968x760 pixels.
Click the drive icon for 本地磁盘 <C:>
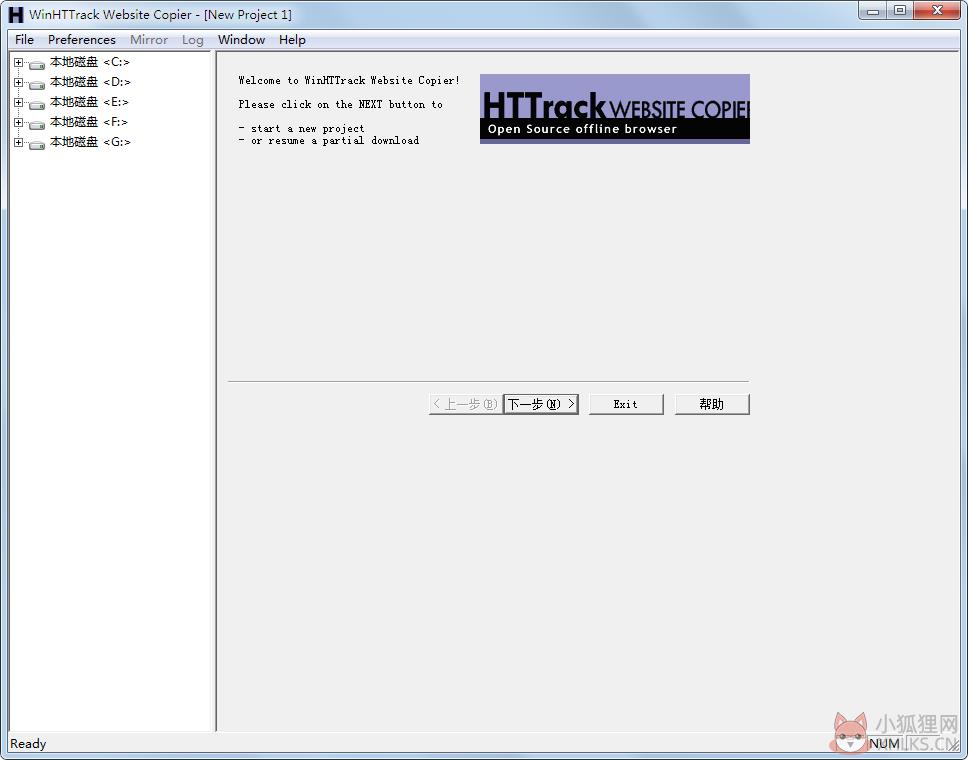pyautogui.click(x=37, y=64)
